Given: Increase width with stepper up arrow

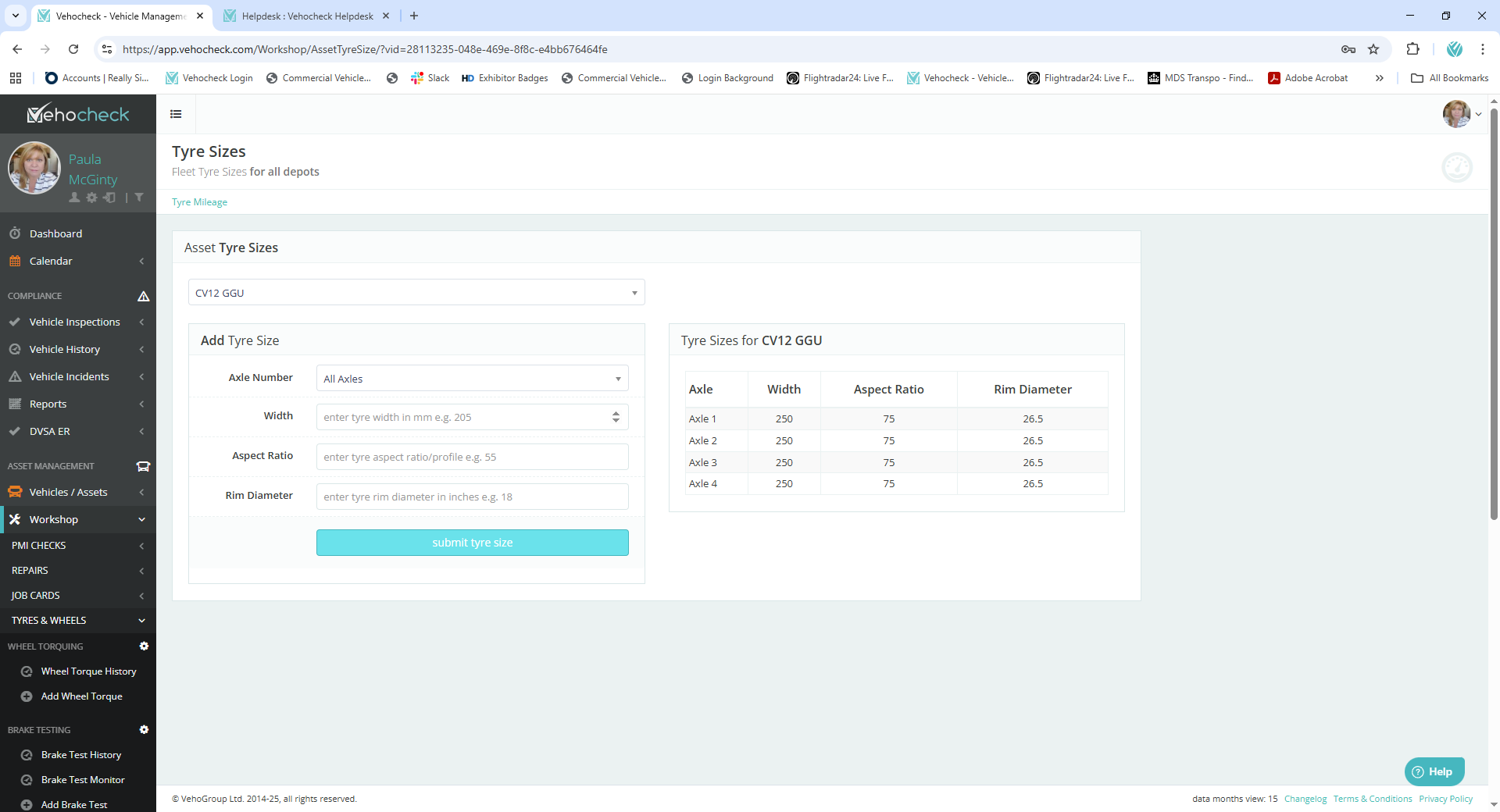Looking at the screenshot, I should point(616,413).
